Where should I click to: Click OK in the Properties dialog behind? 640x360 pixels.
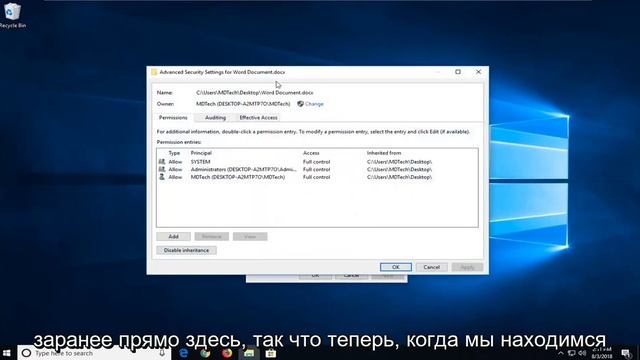click(x=315, y=276)
